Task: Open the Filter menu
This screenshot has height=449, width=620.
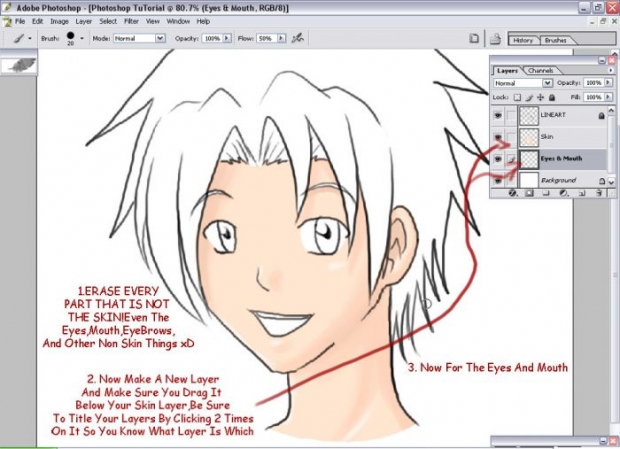Action: tap(131, 21)
